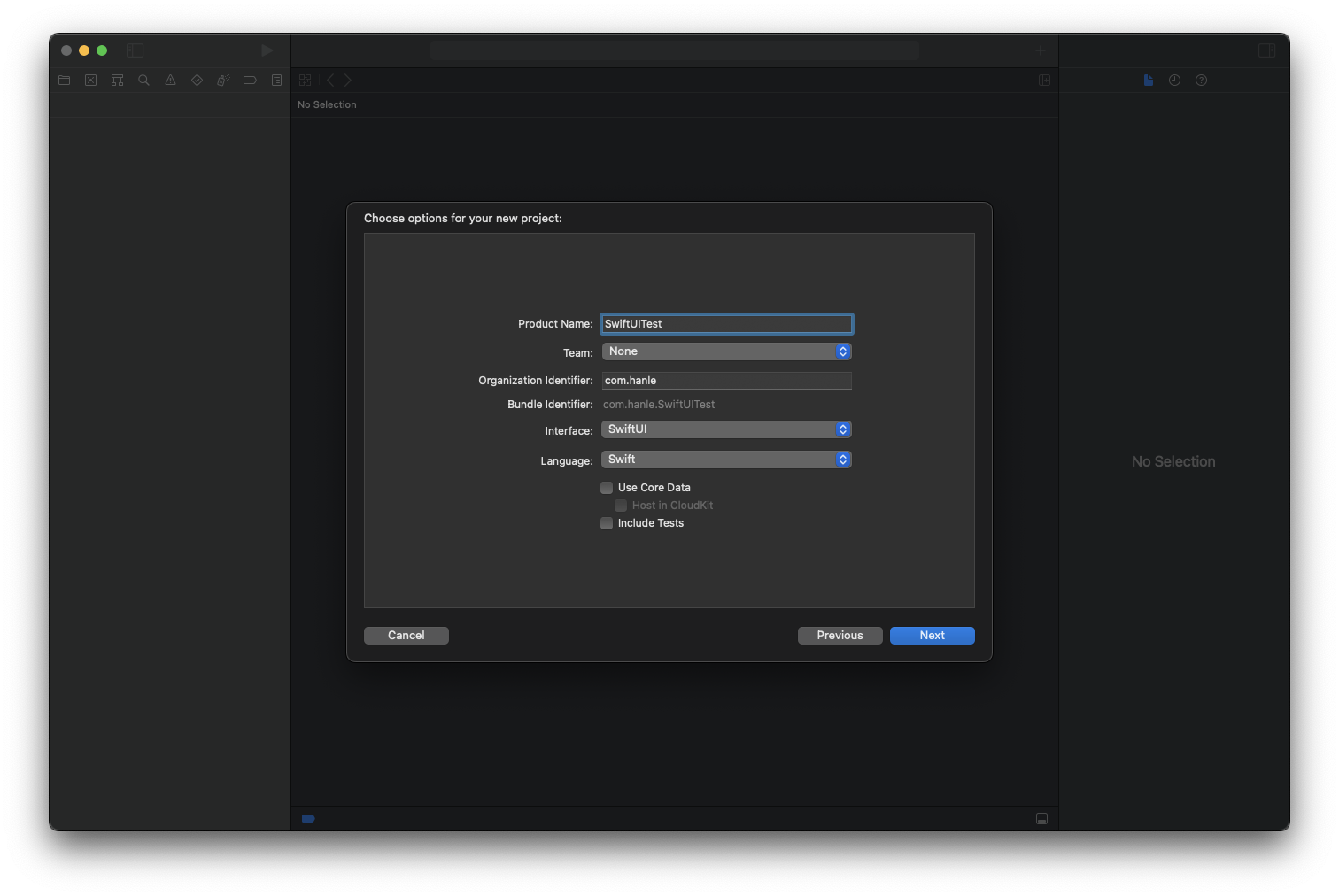Click the blue breakpoint tag in bottom bar
Image resolution: width=1339 pixels, height=896 pixels.
(308, 819)
